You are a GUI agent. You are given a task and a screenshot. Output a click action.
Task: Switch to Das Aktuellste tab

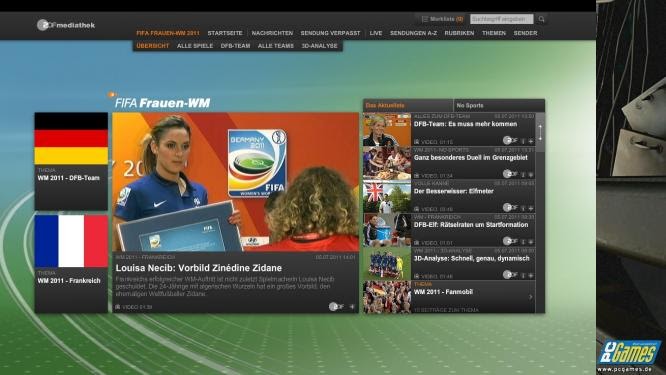(x=408, y=105)
